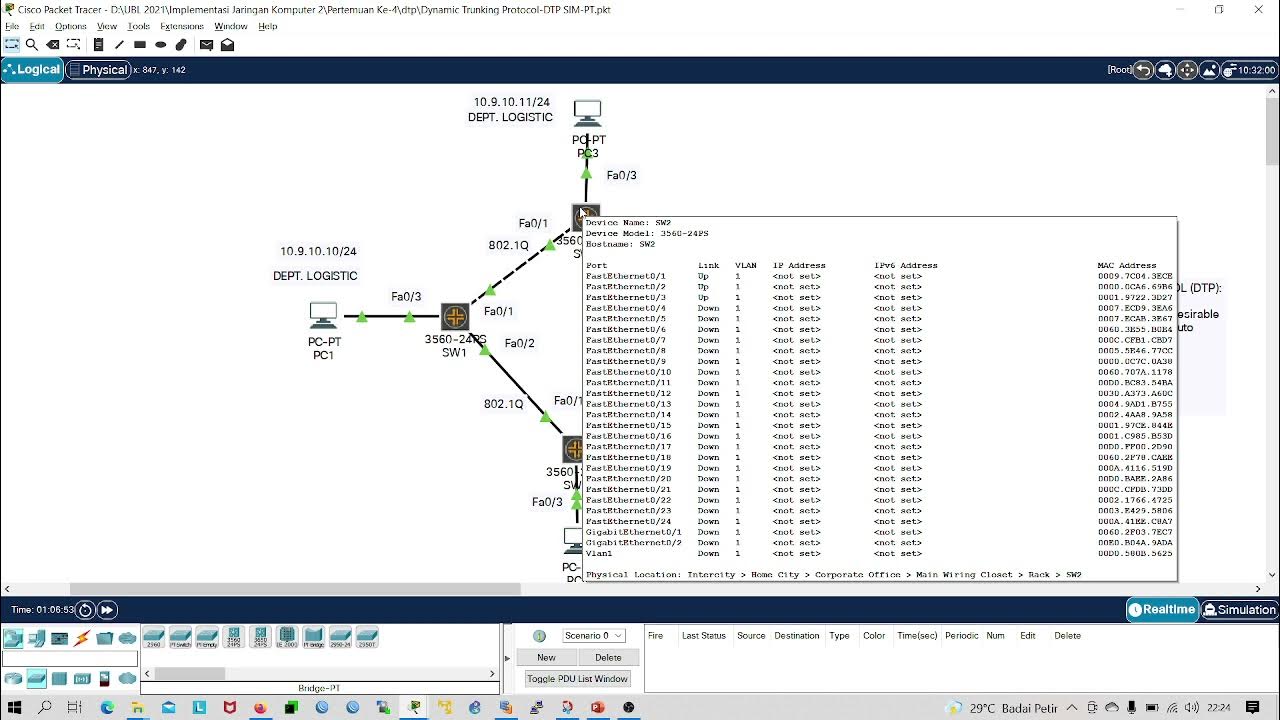Screen dimensions: 1280x720
Task: Switch to Realtime mode
Action: click(1162, 610)
